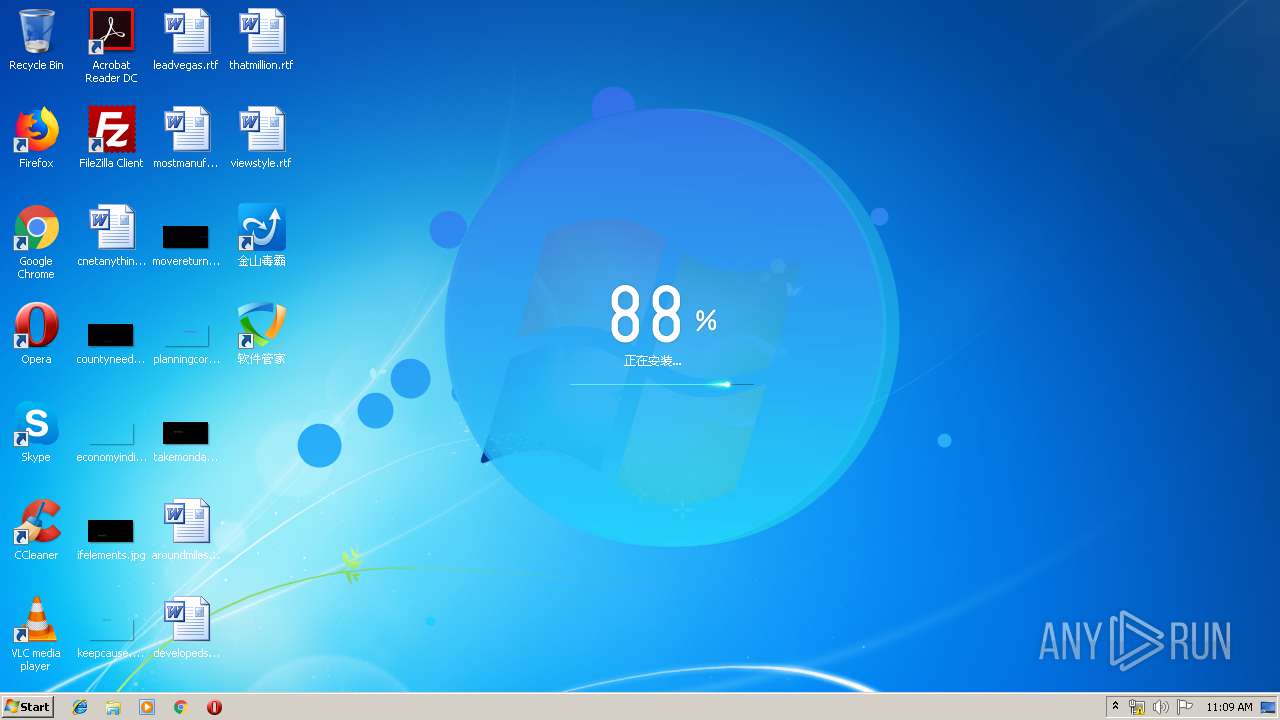Select the developeds... document
The image size is (1280, 720).
click(186, 628)
